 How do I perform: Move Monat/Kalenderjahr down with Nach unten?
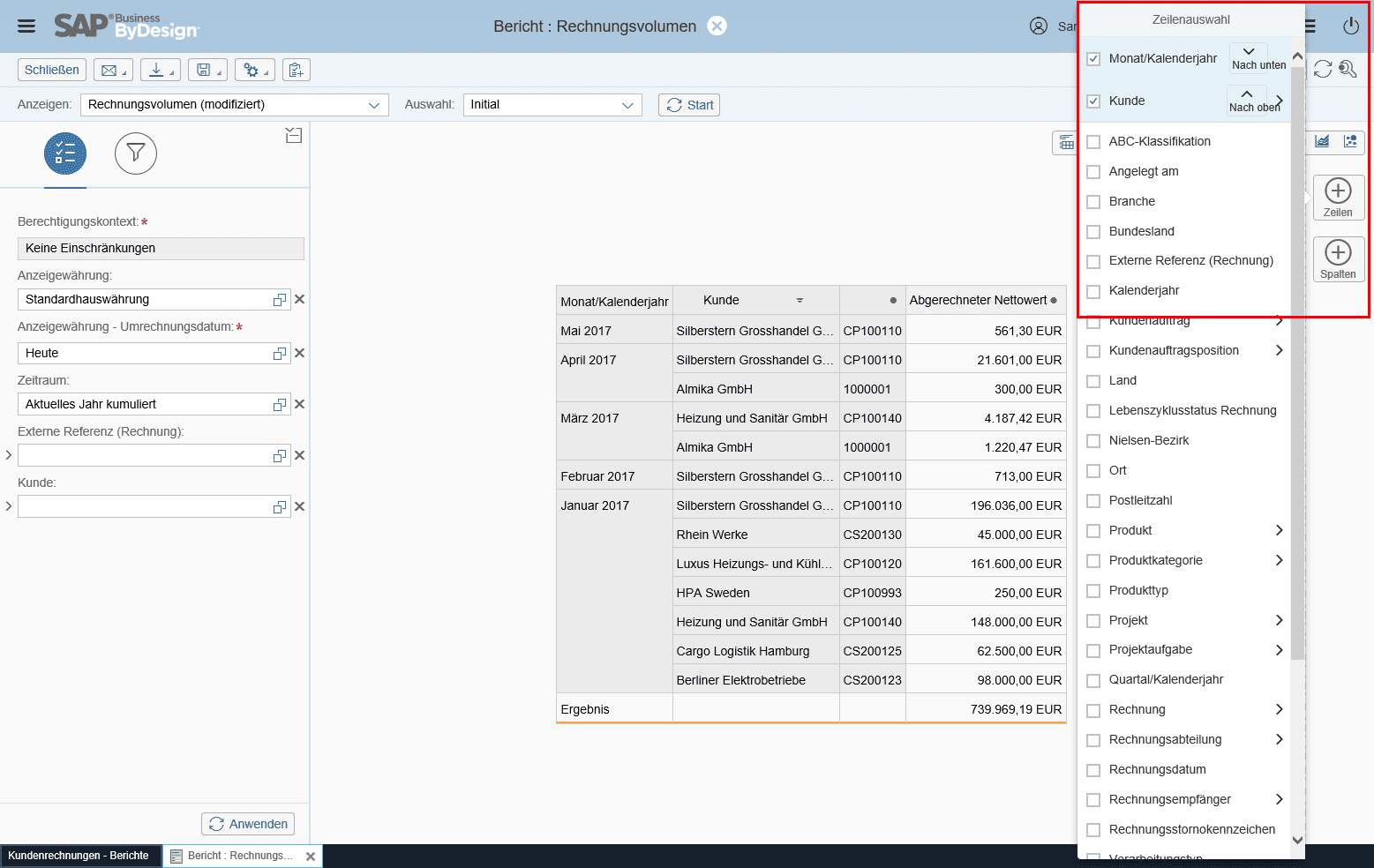[x=1250, y=57]
